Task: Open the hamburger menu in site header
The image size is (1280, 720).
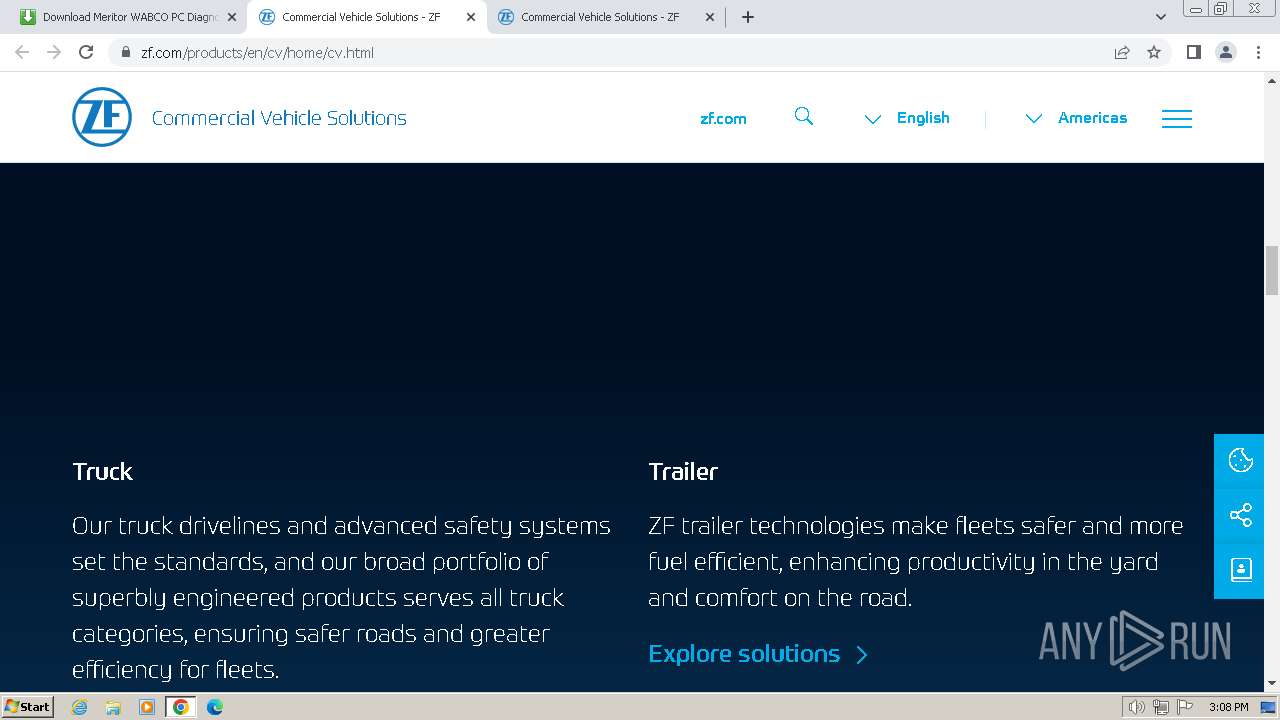Action: [1177, 118]
